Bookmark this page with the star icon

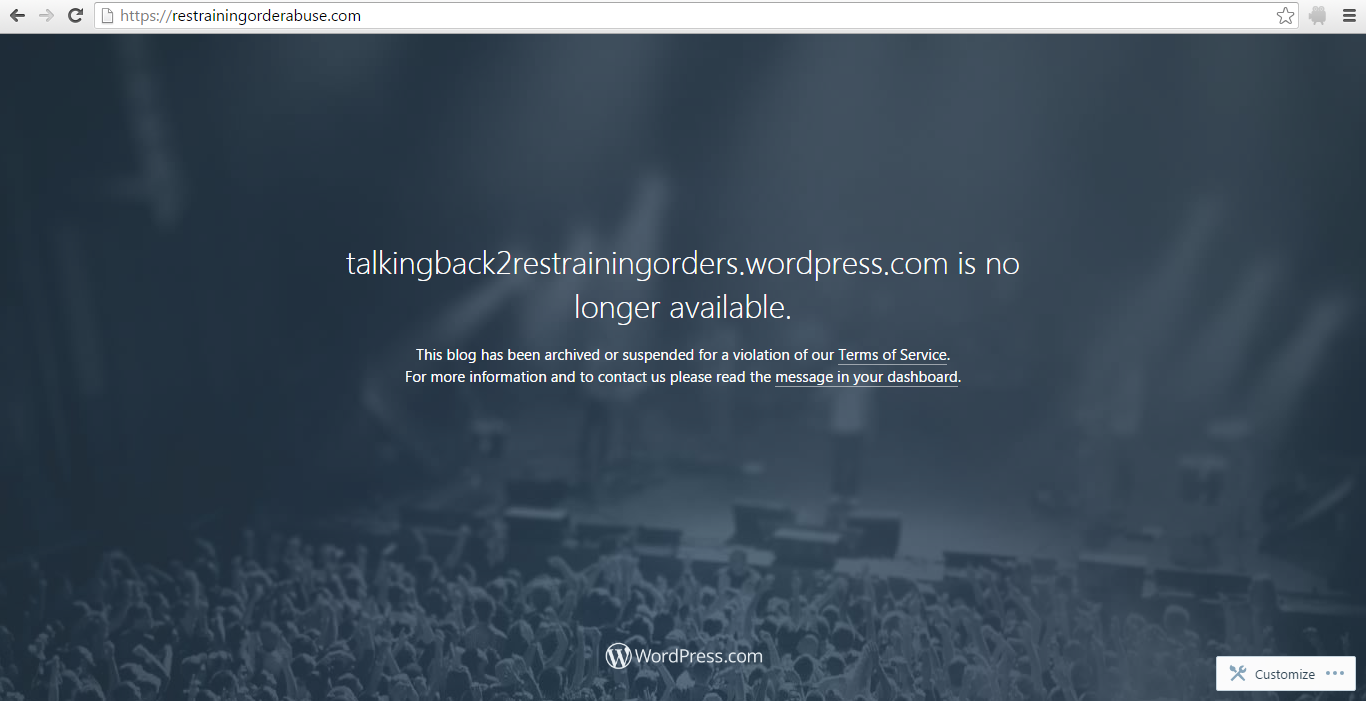1285,16
